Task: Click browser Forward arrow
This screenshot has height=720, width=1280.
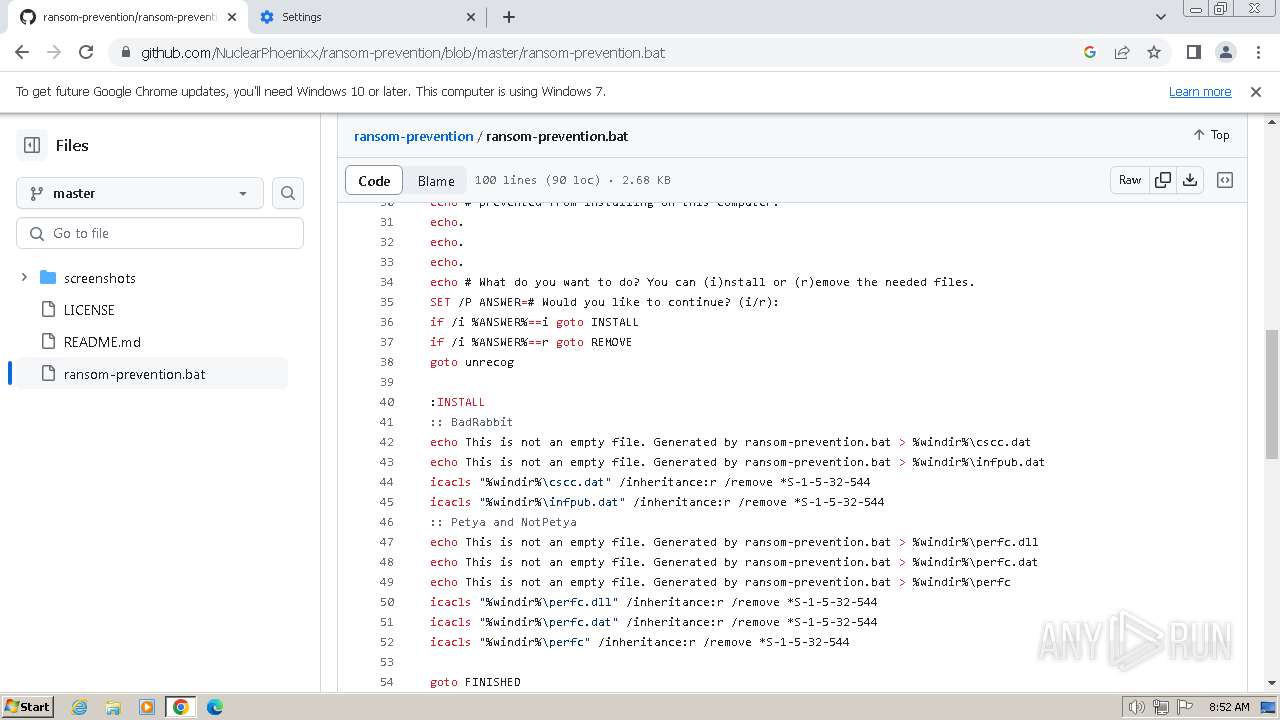Action: tap(54, 52)
